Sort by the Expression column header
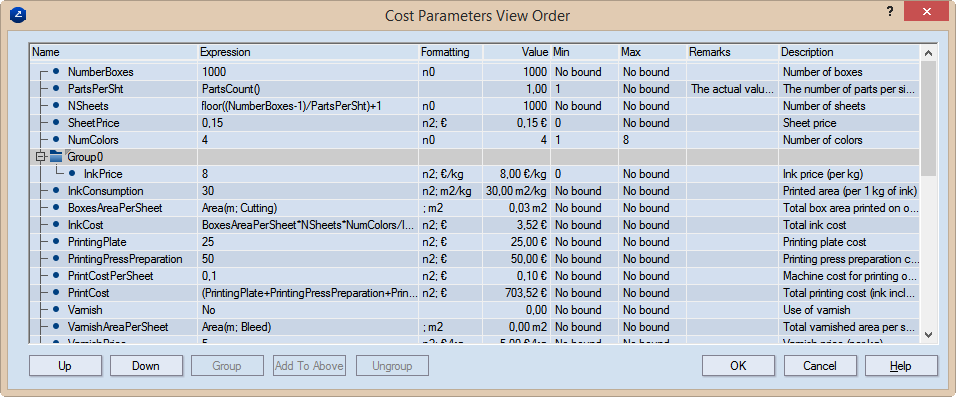This screenshot has width=956, height=397. click(309, 52)
